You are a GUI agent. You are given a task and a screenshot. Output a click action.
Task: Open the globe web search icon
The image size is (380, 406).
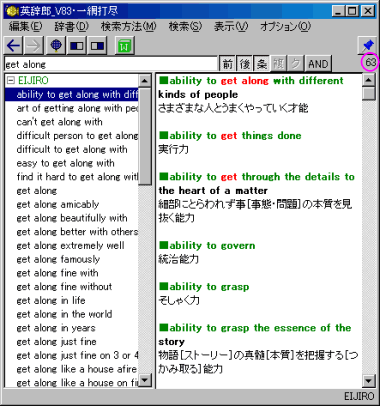[x=56, y=45]
